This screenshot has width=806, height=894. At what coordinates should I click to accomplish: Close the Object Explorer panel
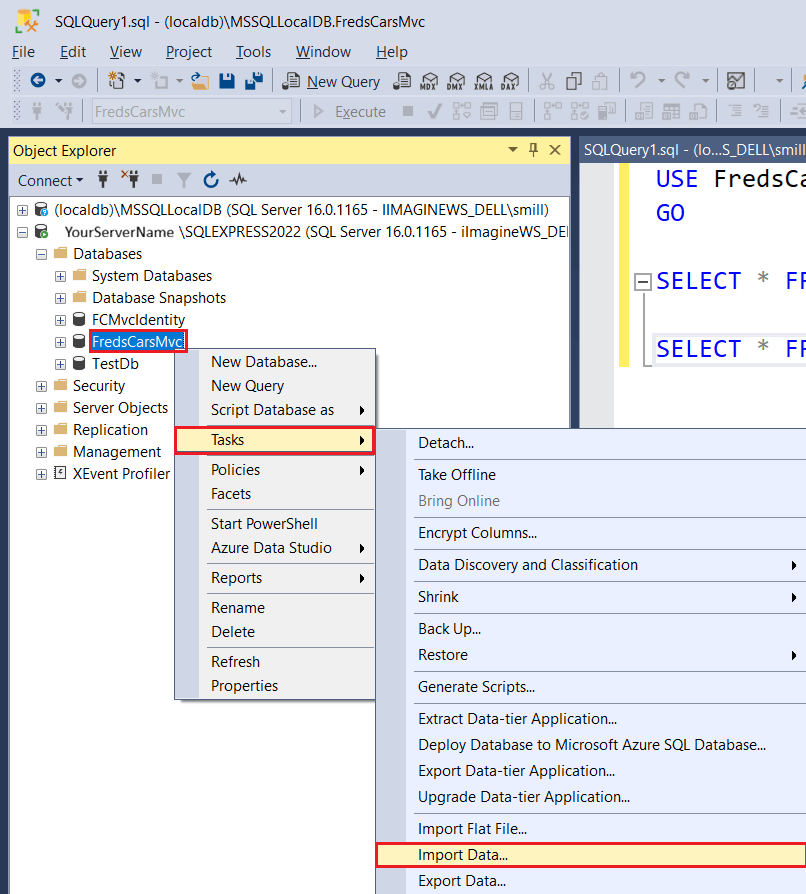click(x=555, y=150)
